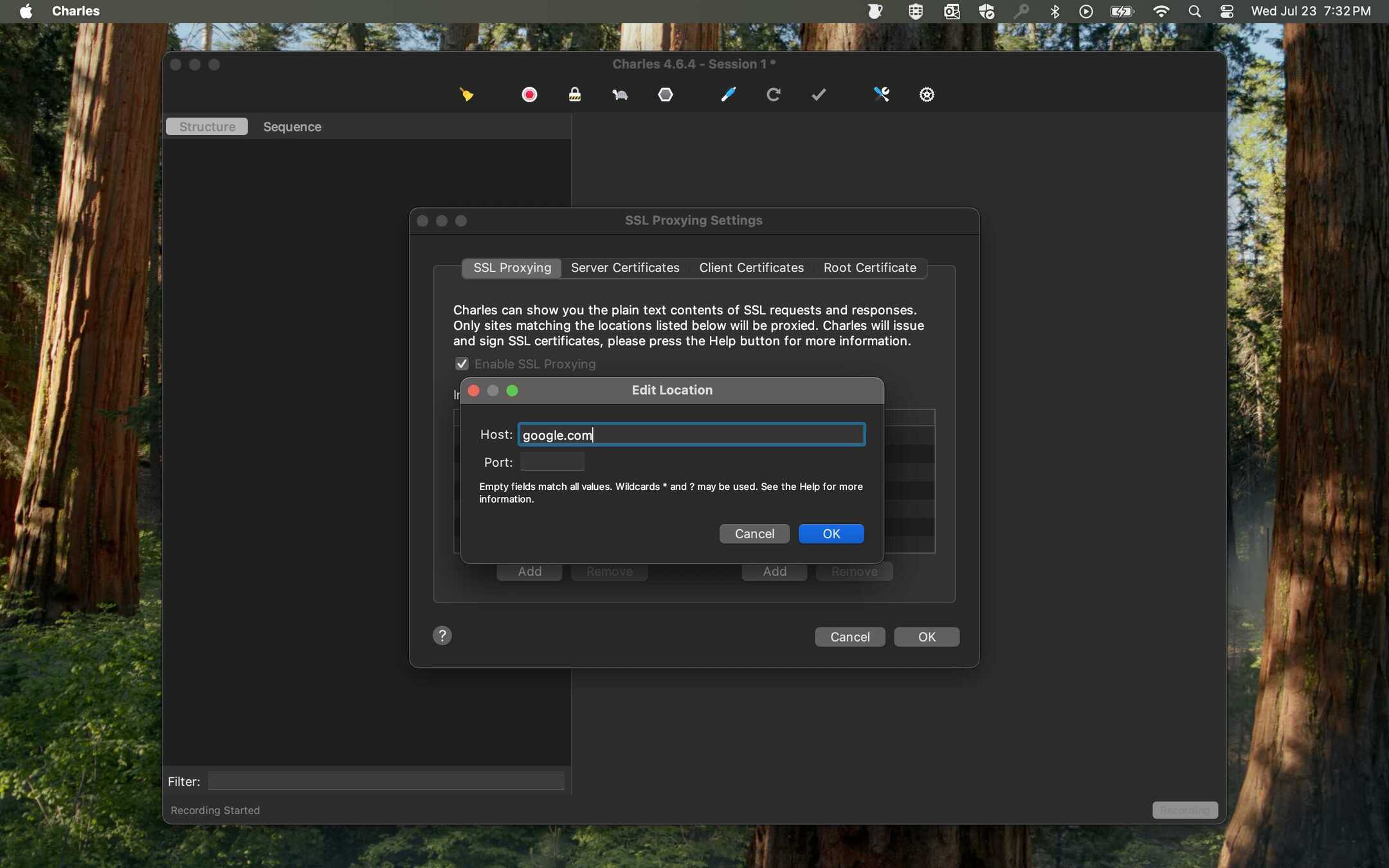Open the Settings gear icon in toolbar
This screenshot has height=868, width=1389.
click(x=927, y=95)
